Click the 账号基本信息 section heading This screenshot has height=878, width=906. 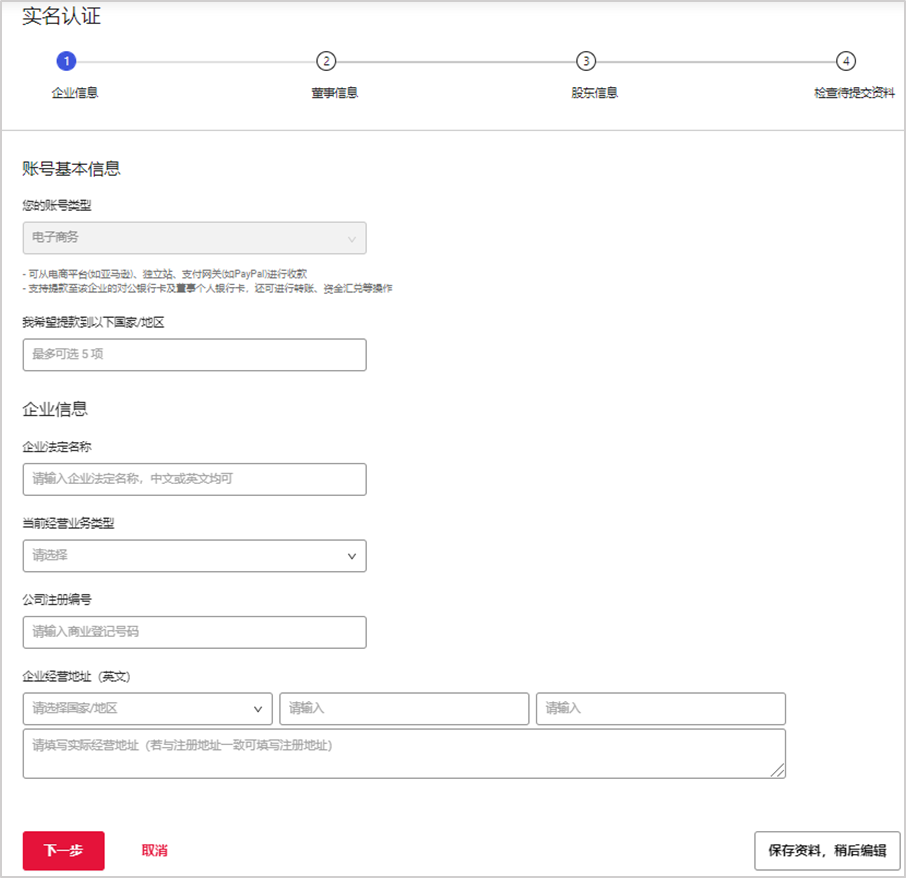click(x=71, y=169)
